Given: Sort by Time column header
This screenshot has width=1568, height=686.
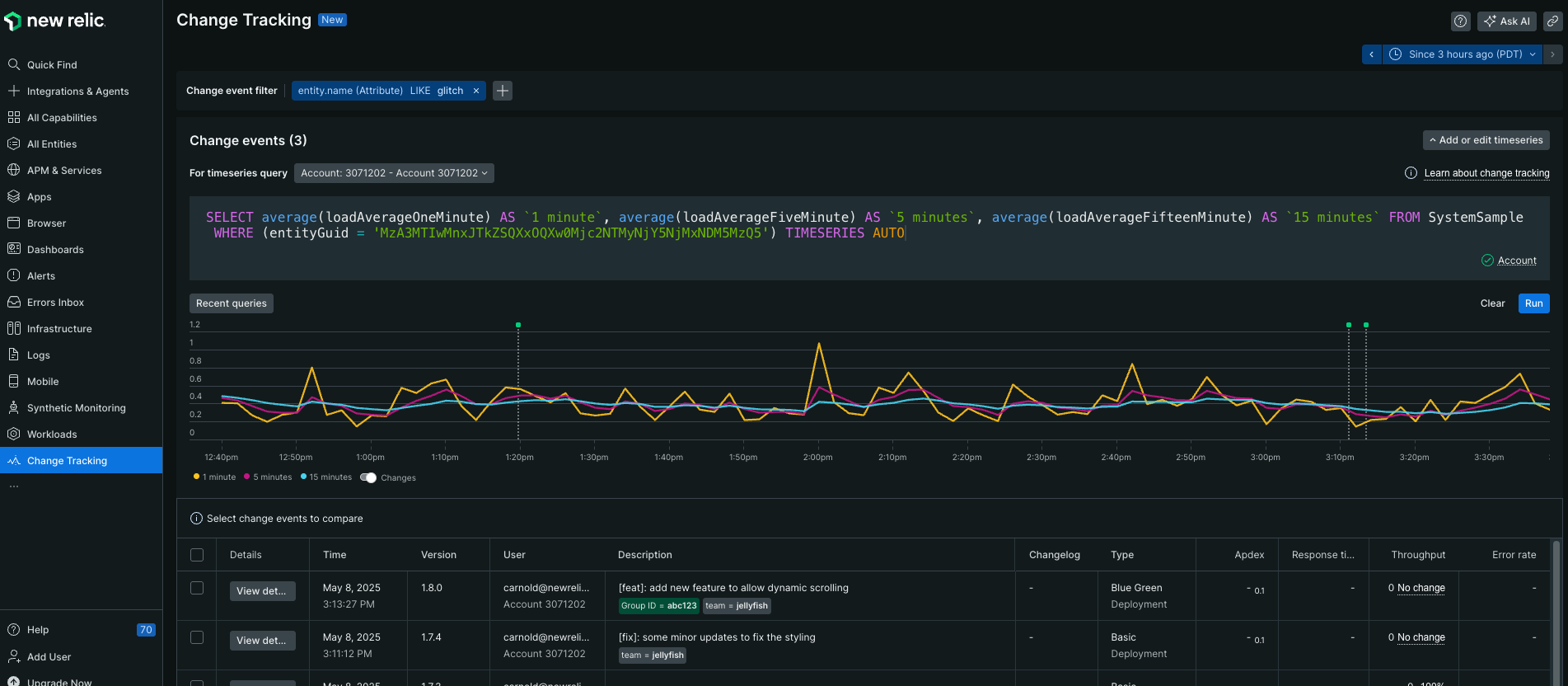Looking at the screenshot, I should (335, 555).
